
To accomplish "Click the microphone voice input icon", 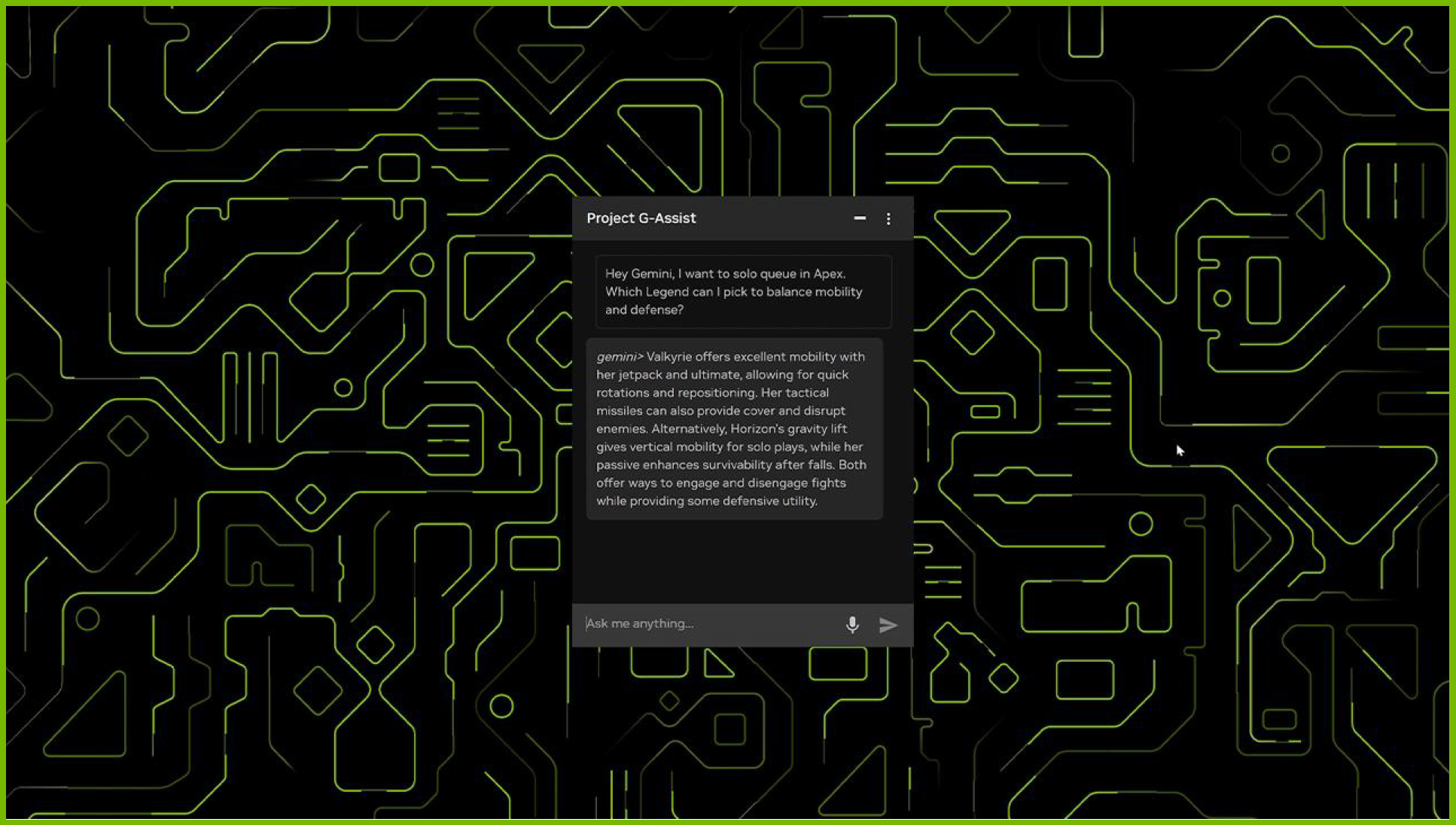I will coord(851,624).
